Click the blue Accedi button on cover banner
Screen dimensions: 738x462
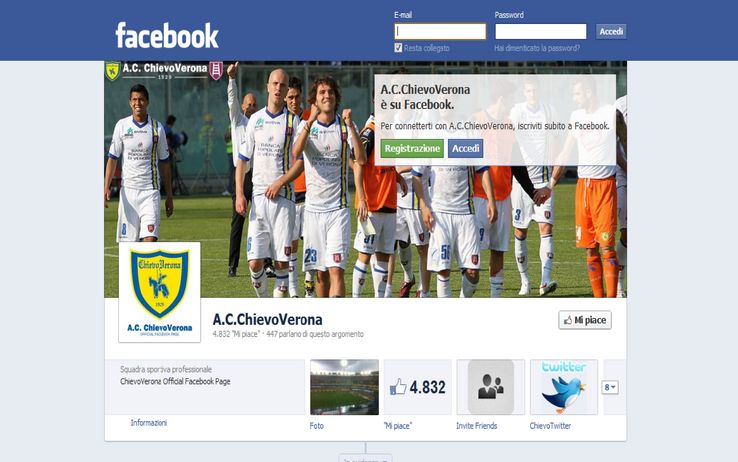click(x=465, y=148)
